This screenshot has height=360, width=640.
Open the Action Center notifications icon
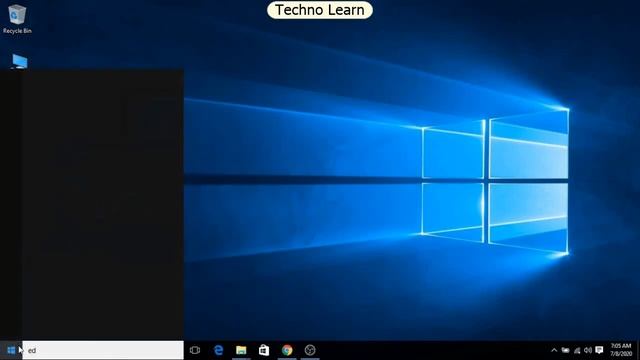click(599, 350)
